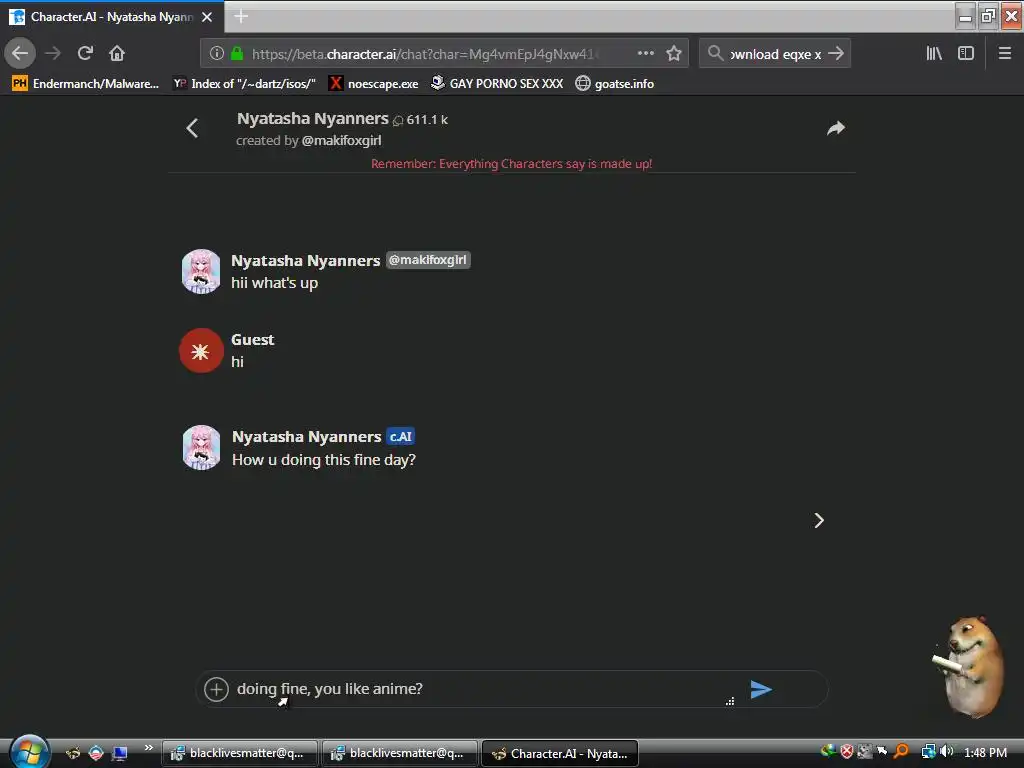Click second blacklivesmatter@q... taskbar button
This screenshot has height=768, width=1024.
point(400,753)
